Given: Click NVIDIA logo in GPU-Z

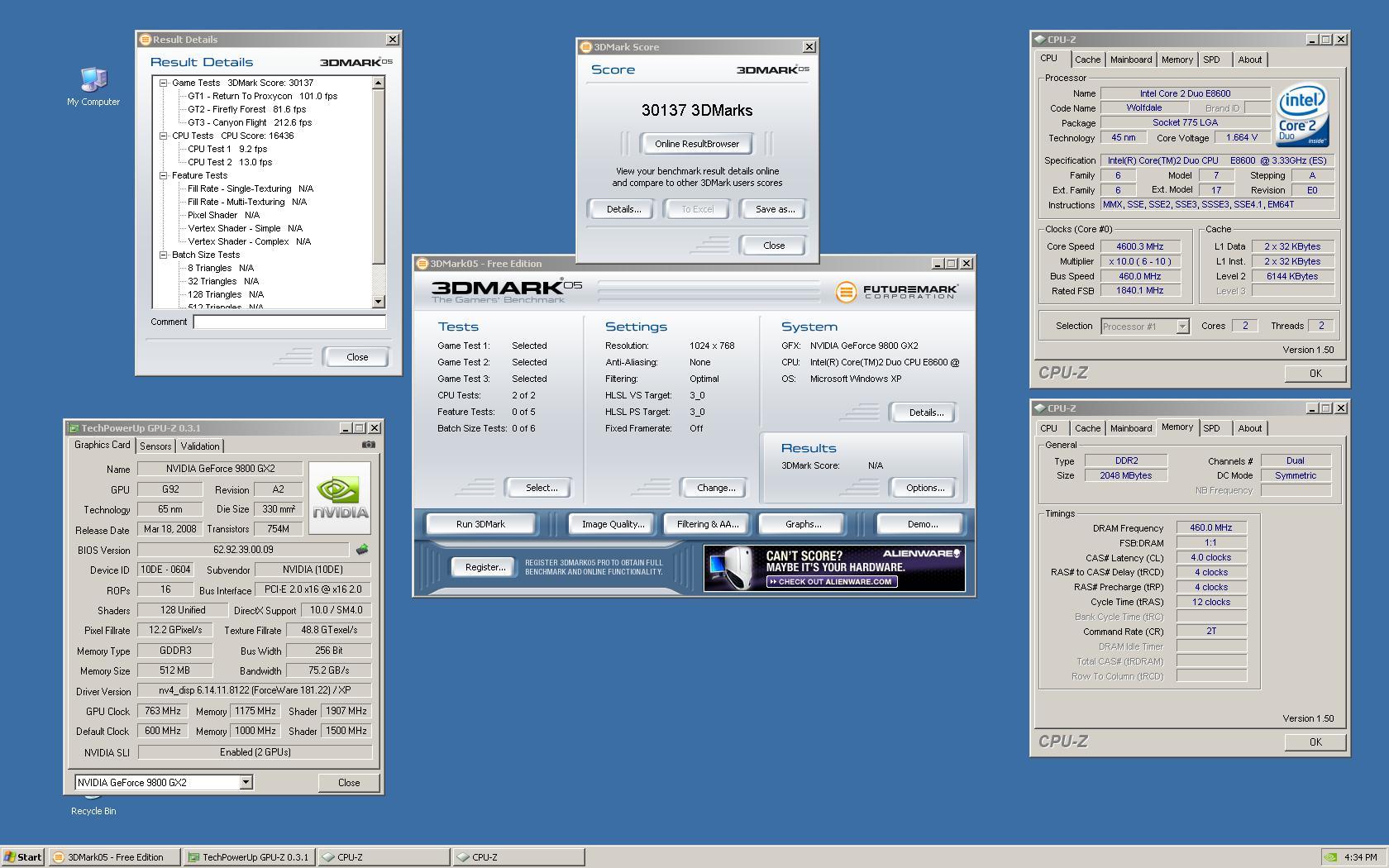Looking at the screenshot, I should pyautogui.click(x=340, y=498).
